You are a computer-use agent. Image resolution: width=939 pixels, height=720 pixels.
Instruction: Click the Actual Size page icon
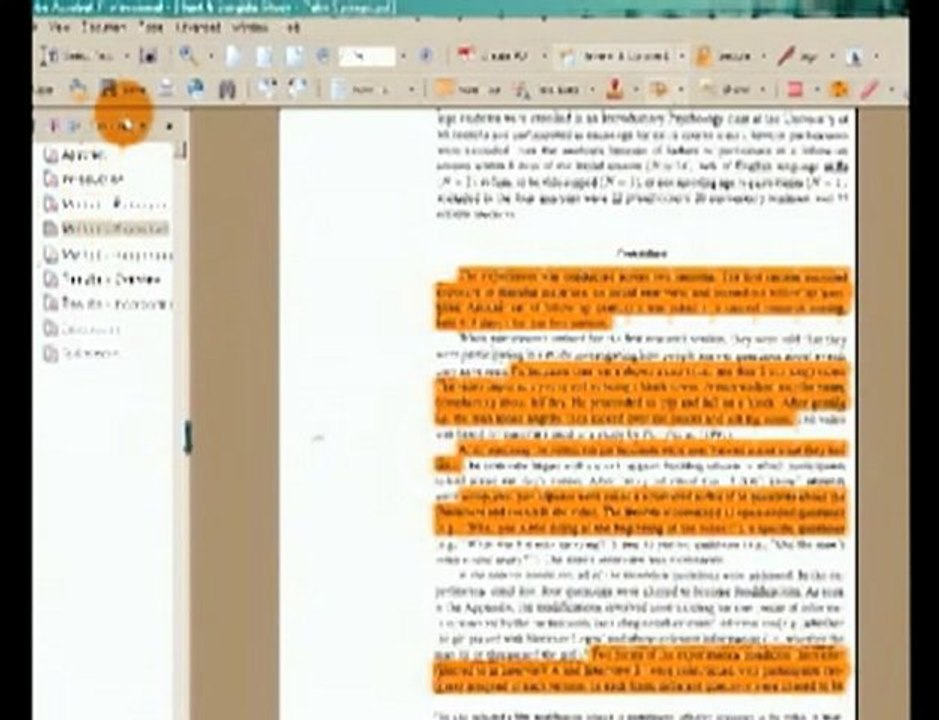(233, 56)
